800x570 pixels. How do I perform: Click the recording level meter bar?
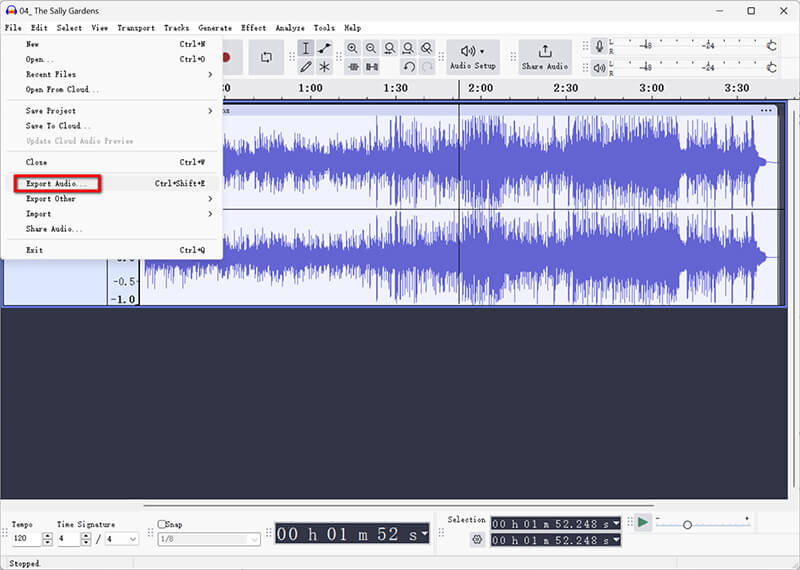[693, 46]
